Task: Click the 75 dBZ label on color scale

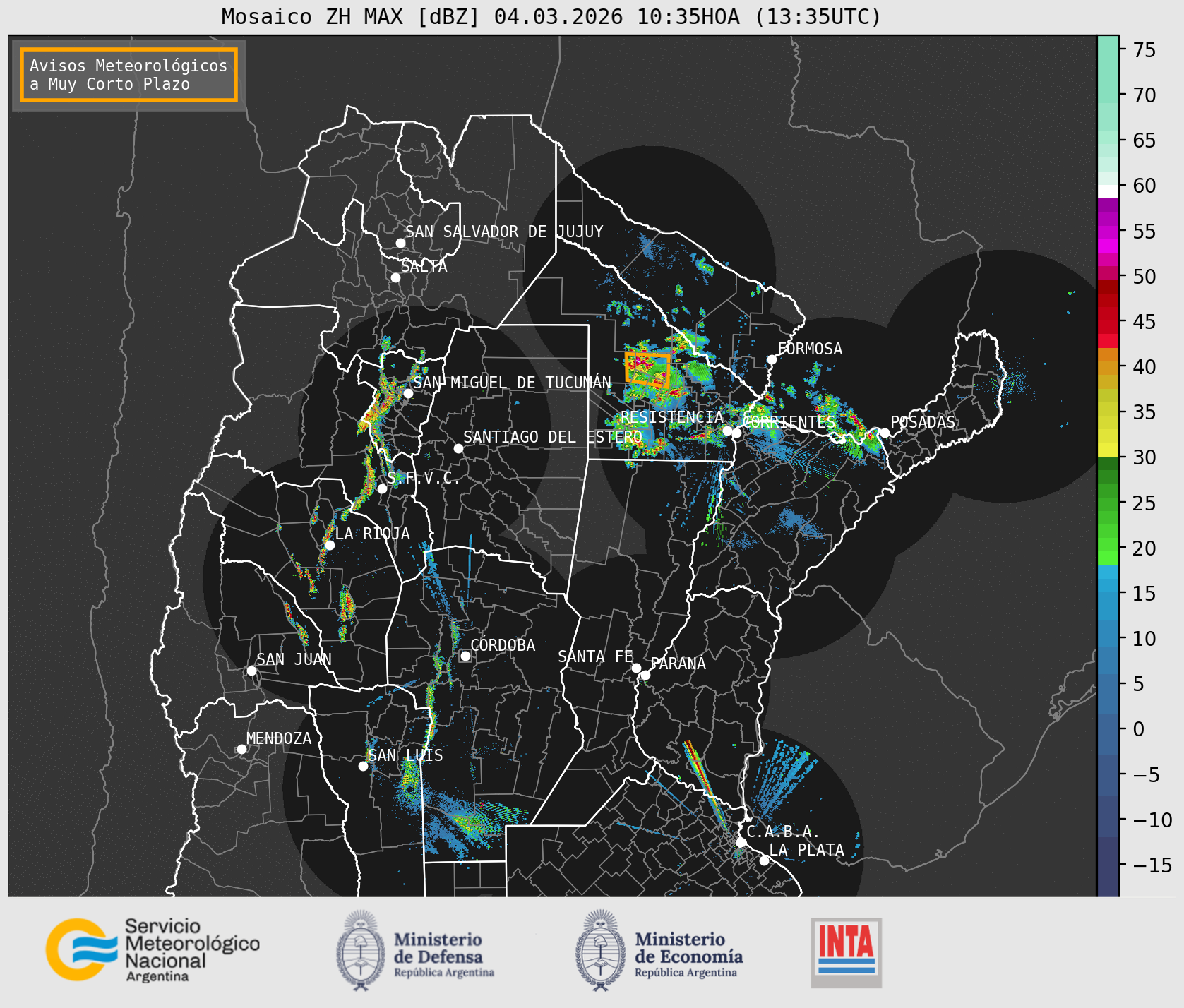Action: click(1144, 49)
